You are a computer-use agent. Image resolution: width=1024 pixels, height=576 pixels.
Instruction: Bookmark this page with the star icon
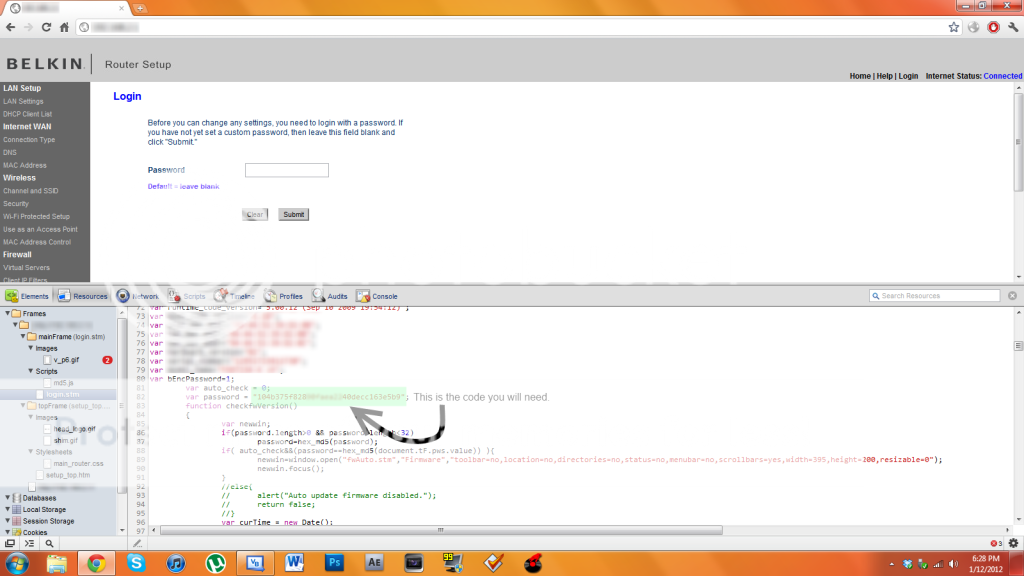(x=953, y=27)
